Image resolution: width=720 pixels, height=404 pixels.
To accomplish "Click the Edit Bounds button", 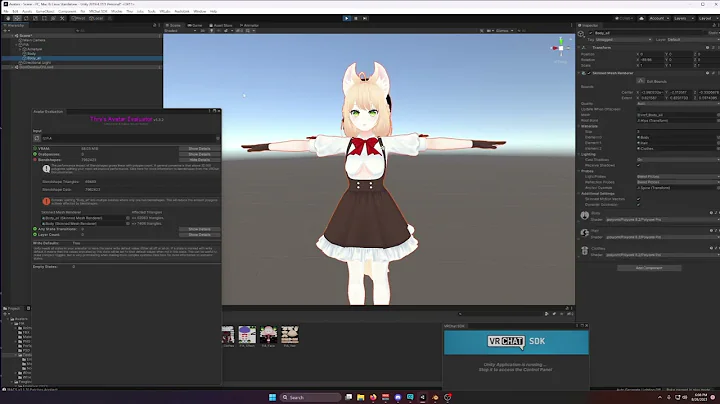I will click(641, 81).
